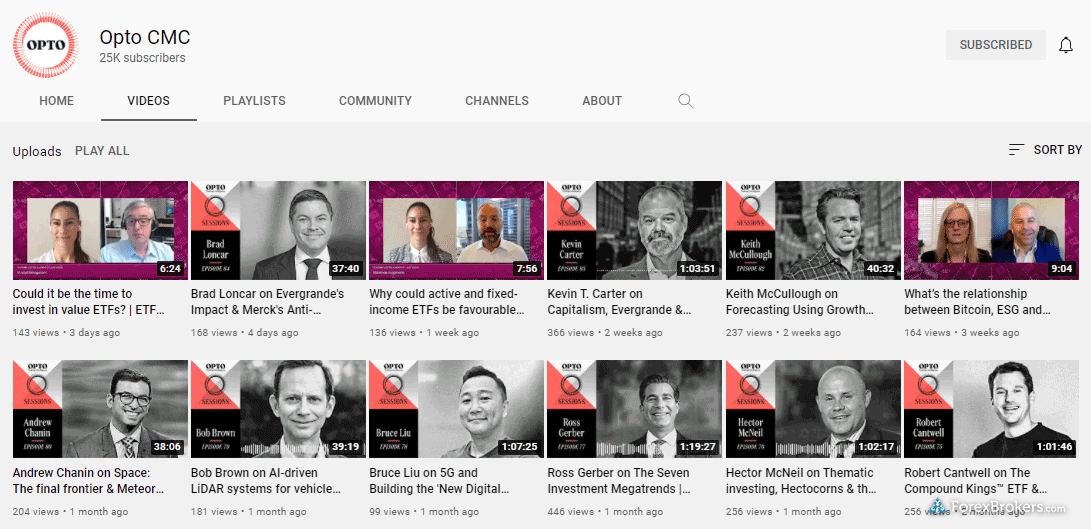Click the '136 views • 1 week ago' text
This screenshot has width=1091, height=529.
coord(424,333)
